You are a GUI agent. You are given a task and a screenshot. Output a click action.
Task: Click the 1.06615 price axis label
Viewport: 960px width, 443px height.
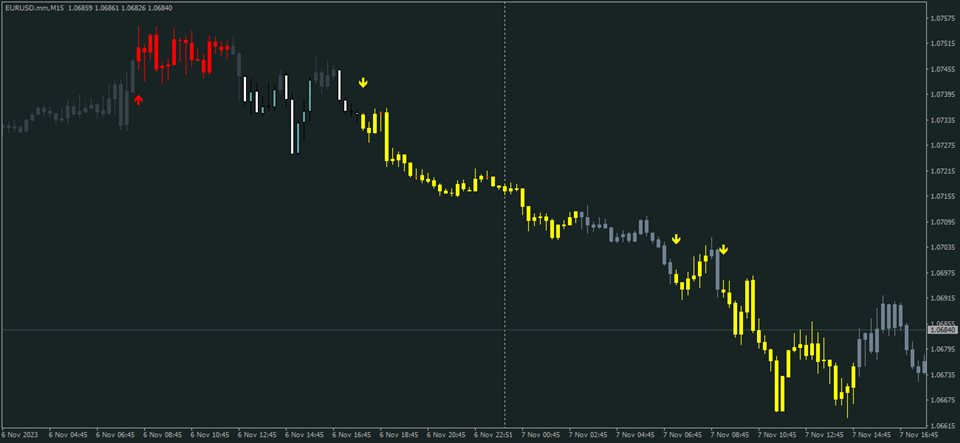point(943,425)
